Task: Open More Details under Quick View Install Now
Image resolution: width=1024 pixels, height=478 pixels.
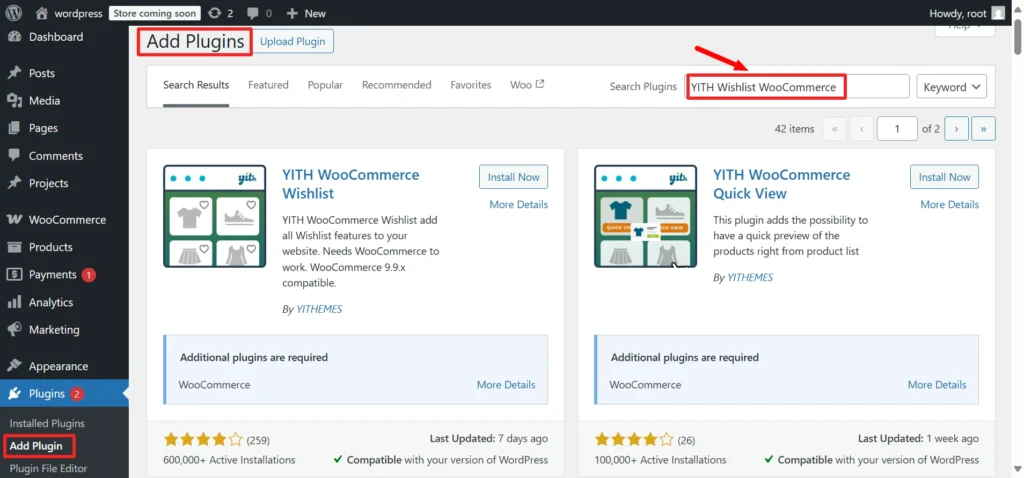Action: pyautogui.click(x=950, y=204)
